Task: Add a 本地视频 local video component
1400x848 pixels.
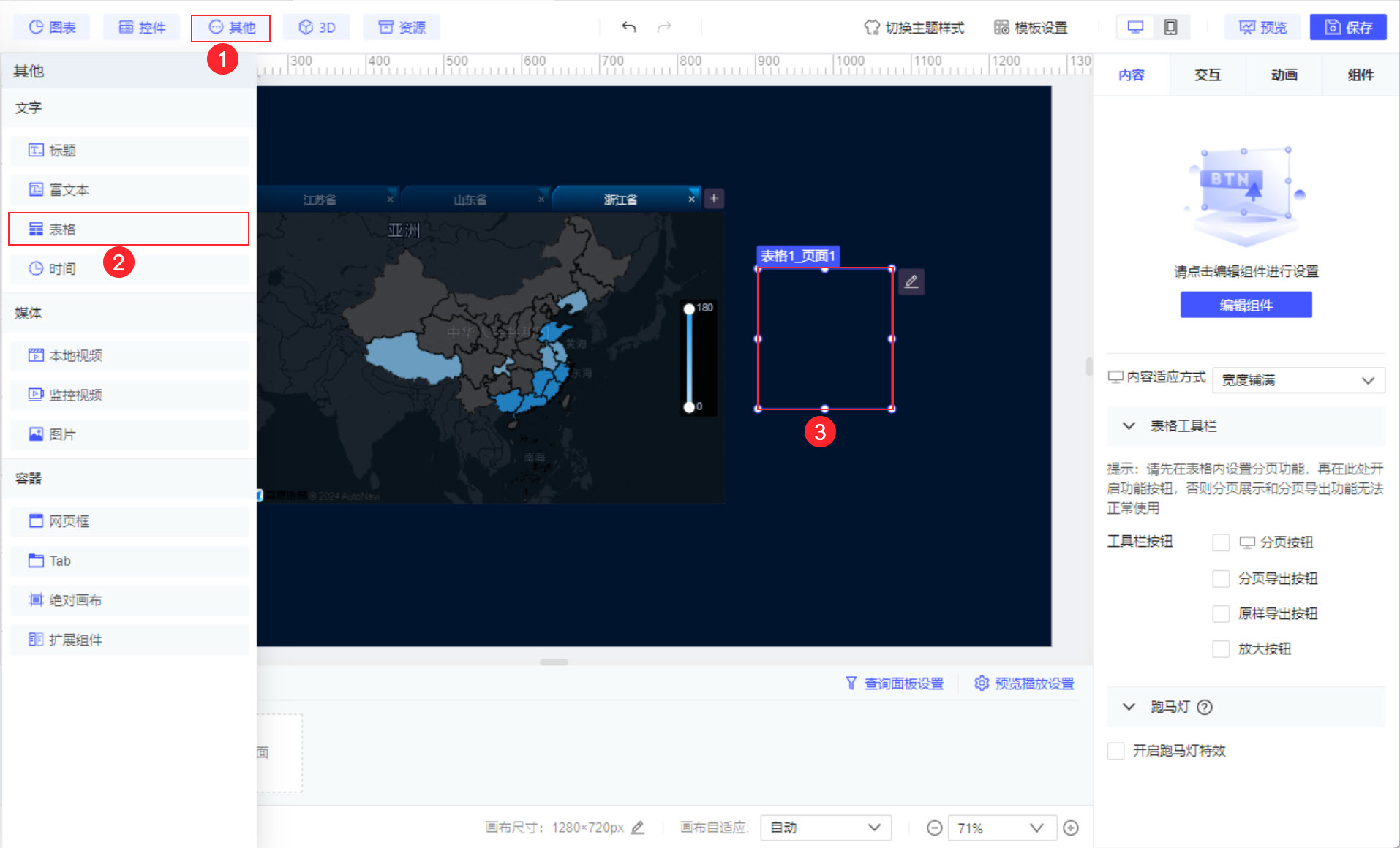Action: pyautogui.click(x=129, y=355)
